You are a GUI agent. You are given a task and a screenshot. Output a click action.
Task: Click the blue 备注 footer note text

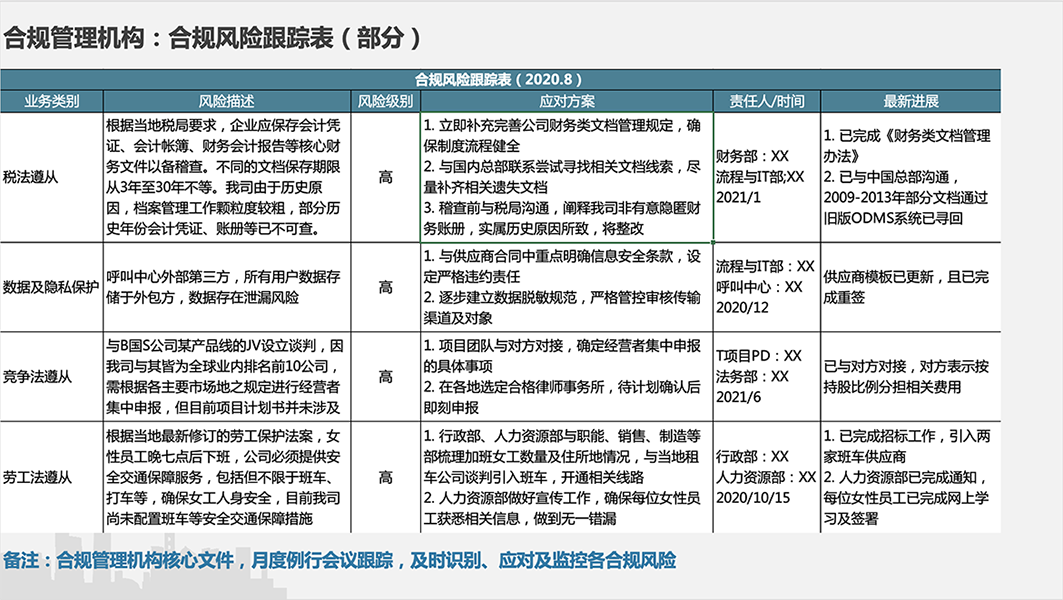coord(340,560)
